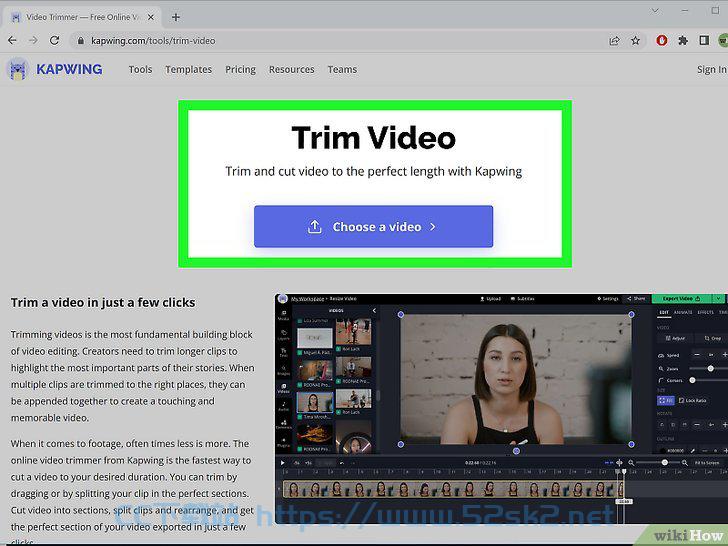Click Sign In
The height and width of the screenshot is (546, 728).
click(x=711, y=70)
